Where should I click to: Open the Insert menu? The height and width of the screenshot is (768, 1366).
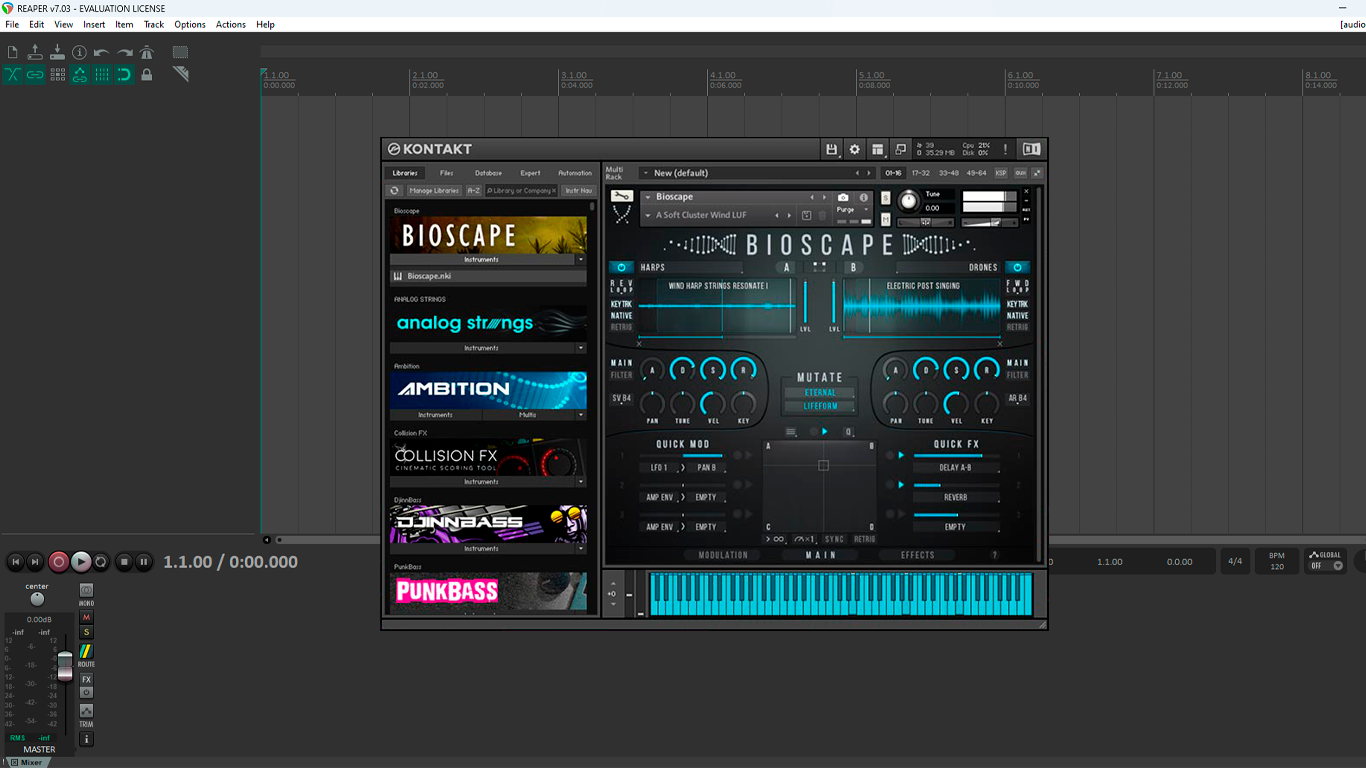click(x=94, y=24)
